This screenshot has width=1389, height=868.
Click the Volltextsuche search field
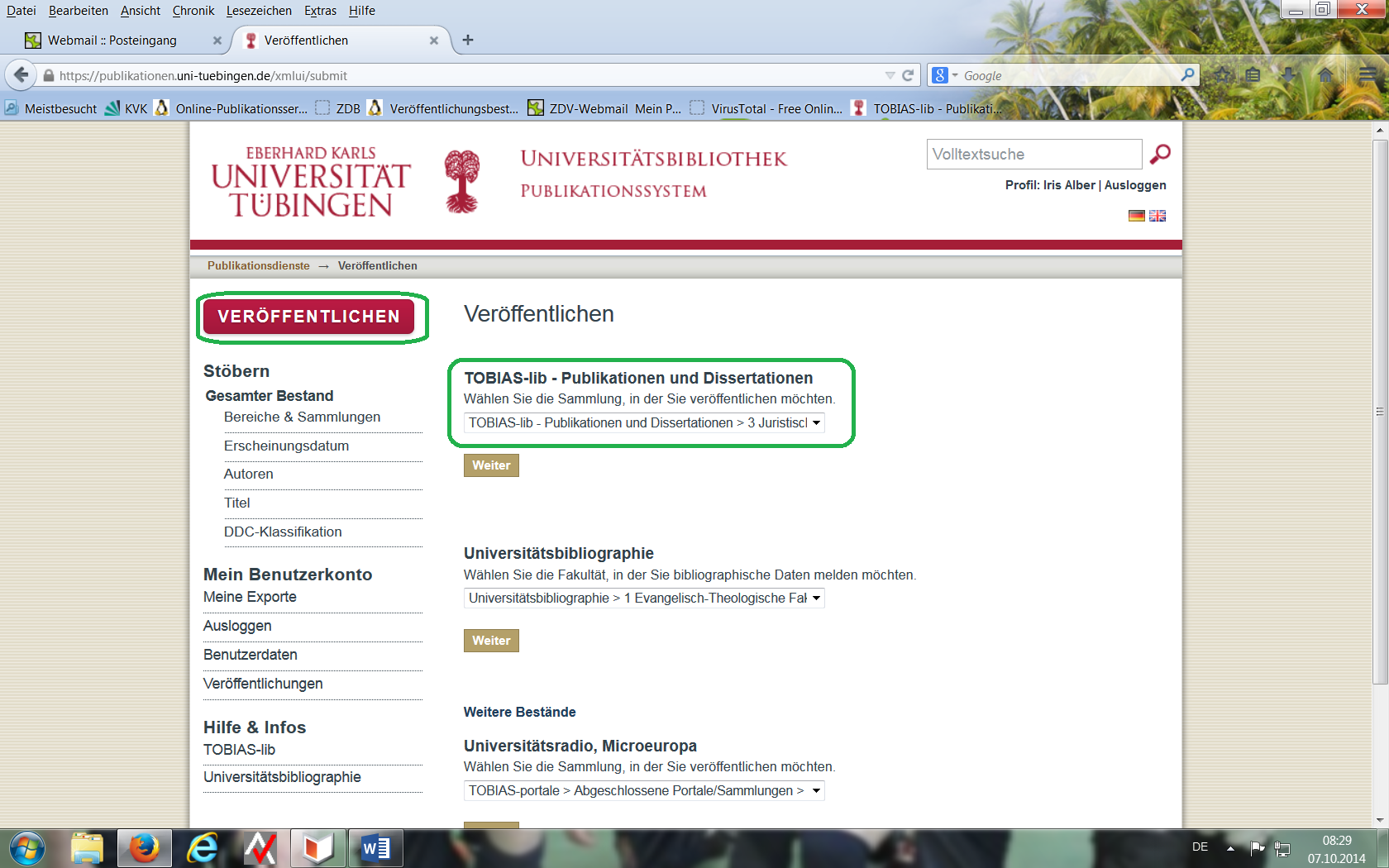[x=1034, y=155]
